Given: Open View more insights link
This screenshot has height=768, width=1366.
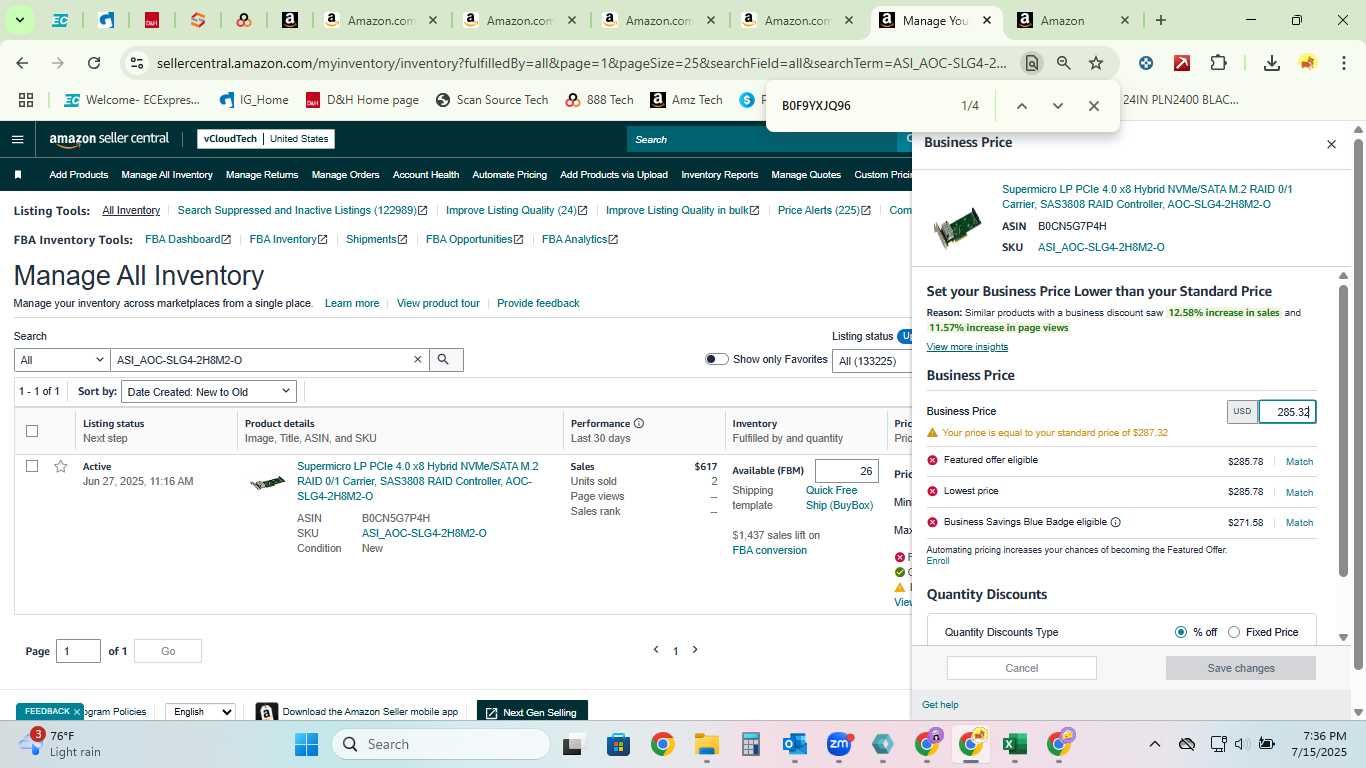Looking at the screenshot, I should 967,347.
